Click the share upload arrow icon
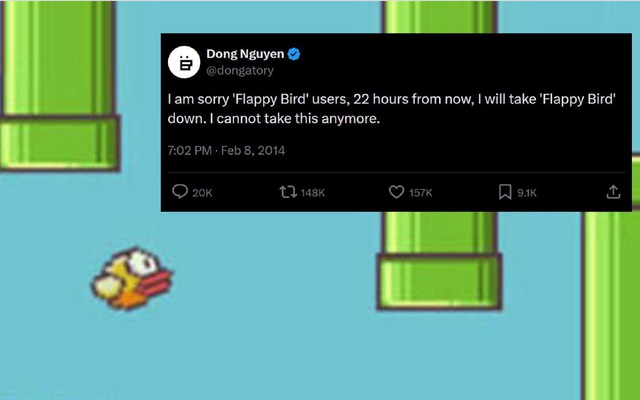 (614, 192)
